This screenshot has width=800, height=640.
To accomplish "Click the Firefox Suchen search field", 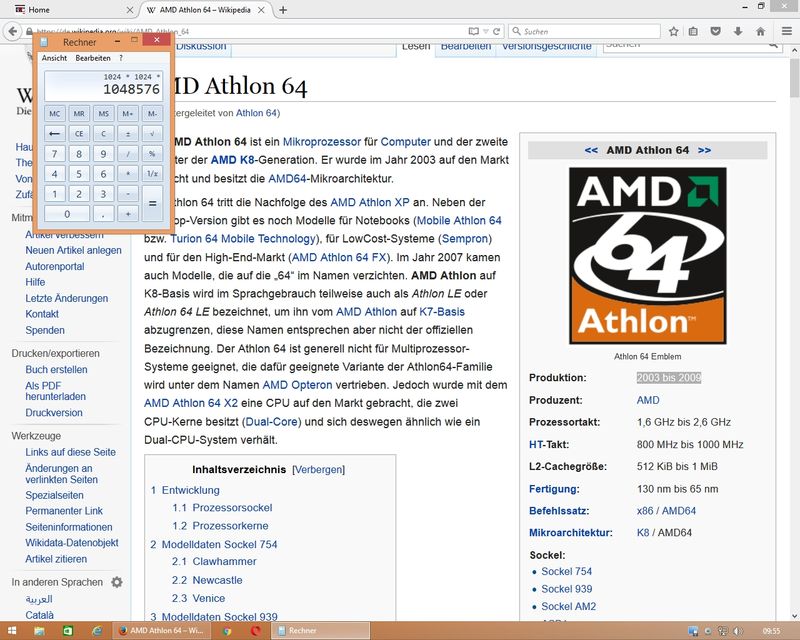I will coord(590,31).
